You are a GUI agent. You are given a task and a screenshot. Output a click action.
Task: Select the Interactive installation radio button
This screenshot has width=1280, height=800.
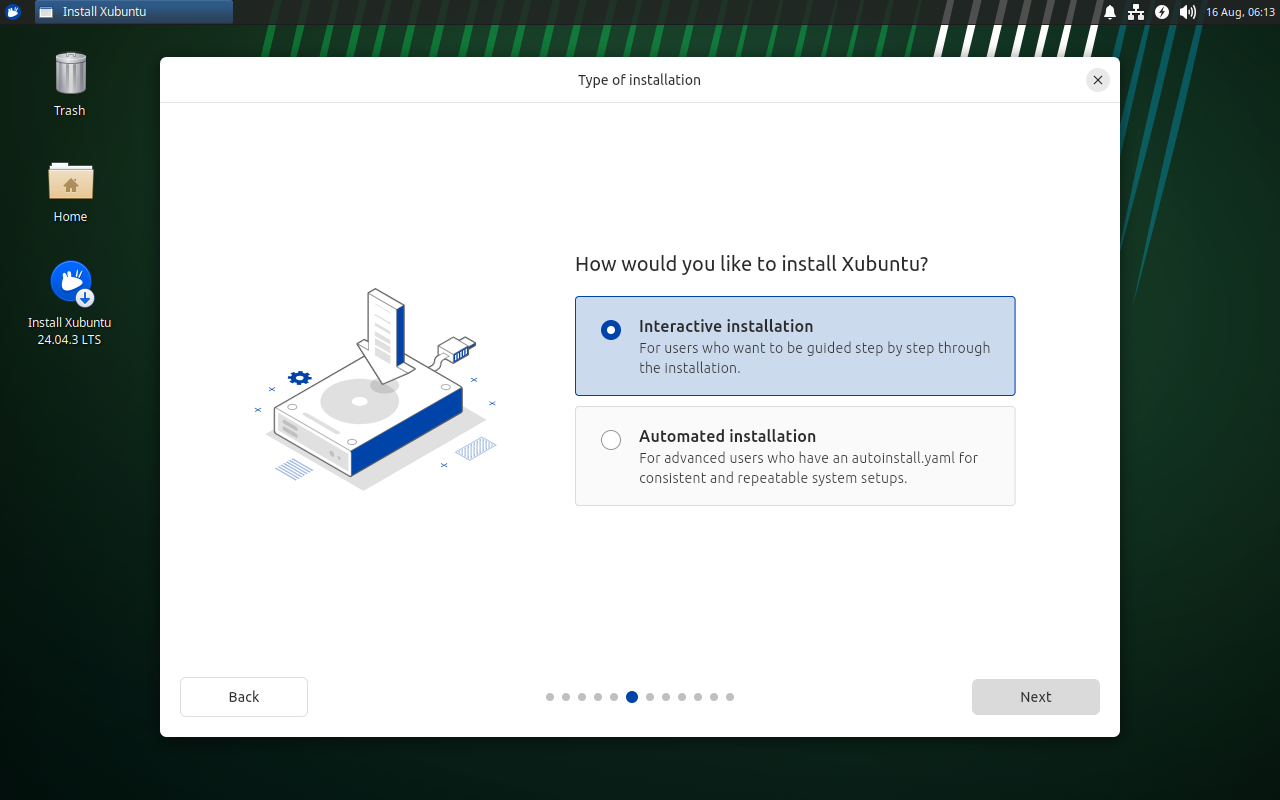point(611,330)
